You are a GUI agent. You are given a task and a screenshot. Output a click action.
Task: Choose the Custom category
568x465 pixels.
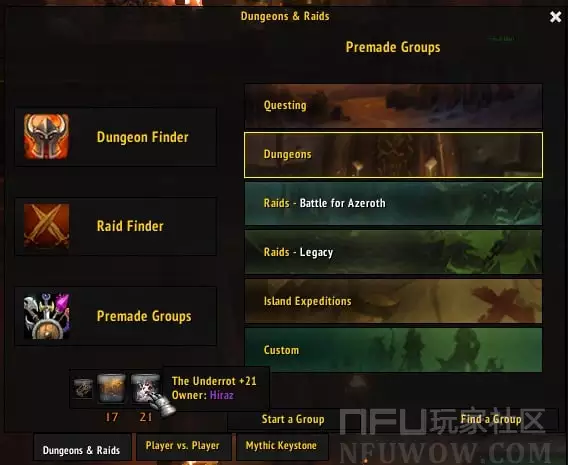(x=393, y=350)
